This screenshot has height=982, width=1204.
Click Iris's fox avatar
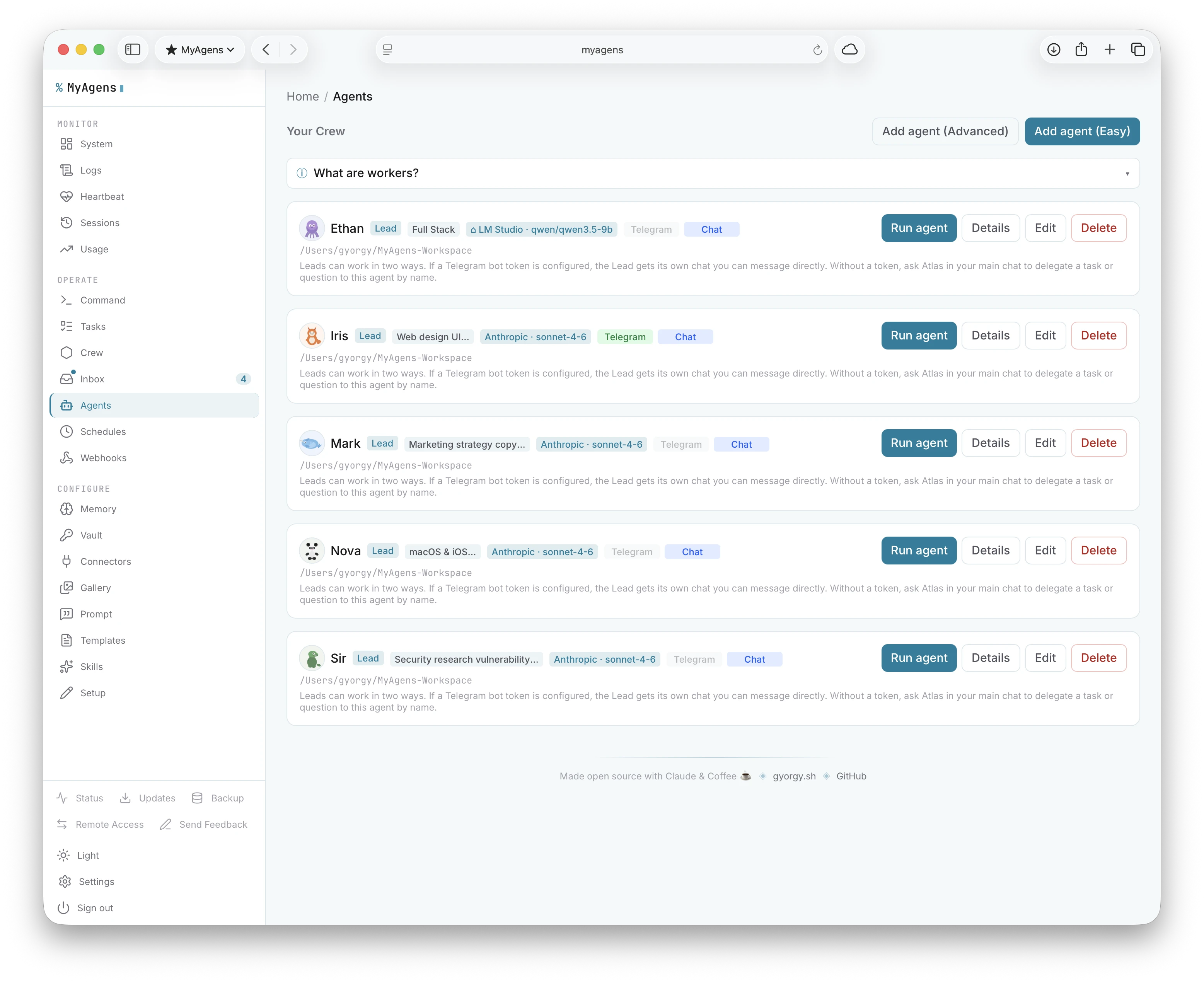(312, 336)
